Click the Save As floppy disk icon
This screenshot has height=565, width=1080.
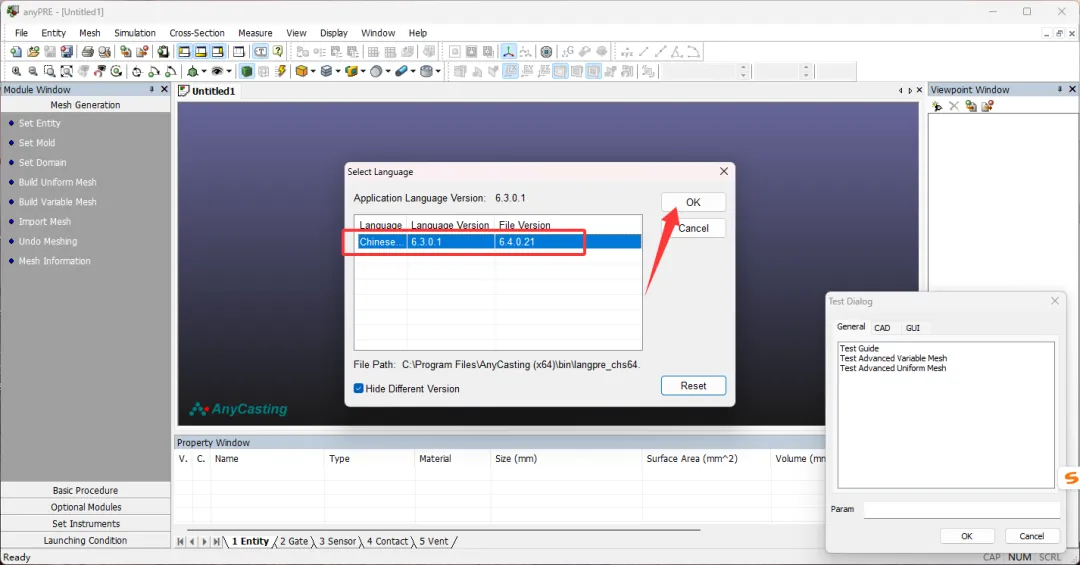pos(66,52)
